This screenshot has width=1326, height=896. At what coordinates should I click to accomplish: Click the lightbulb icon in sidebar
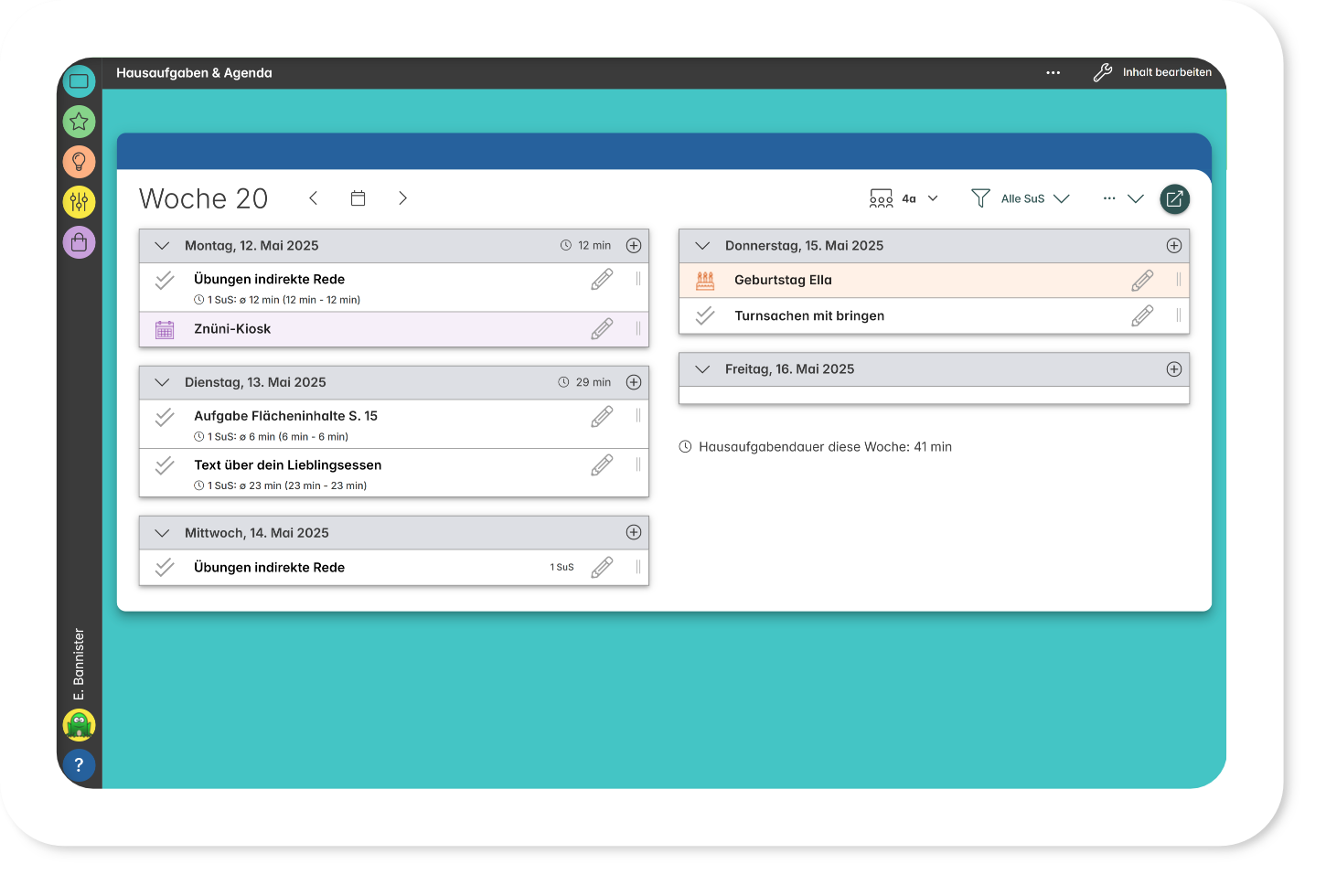point(79,162)
